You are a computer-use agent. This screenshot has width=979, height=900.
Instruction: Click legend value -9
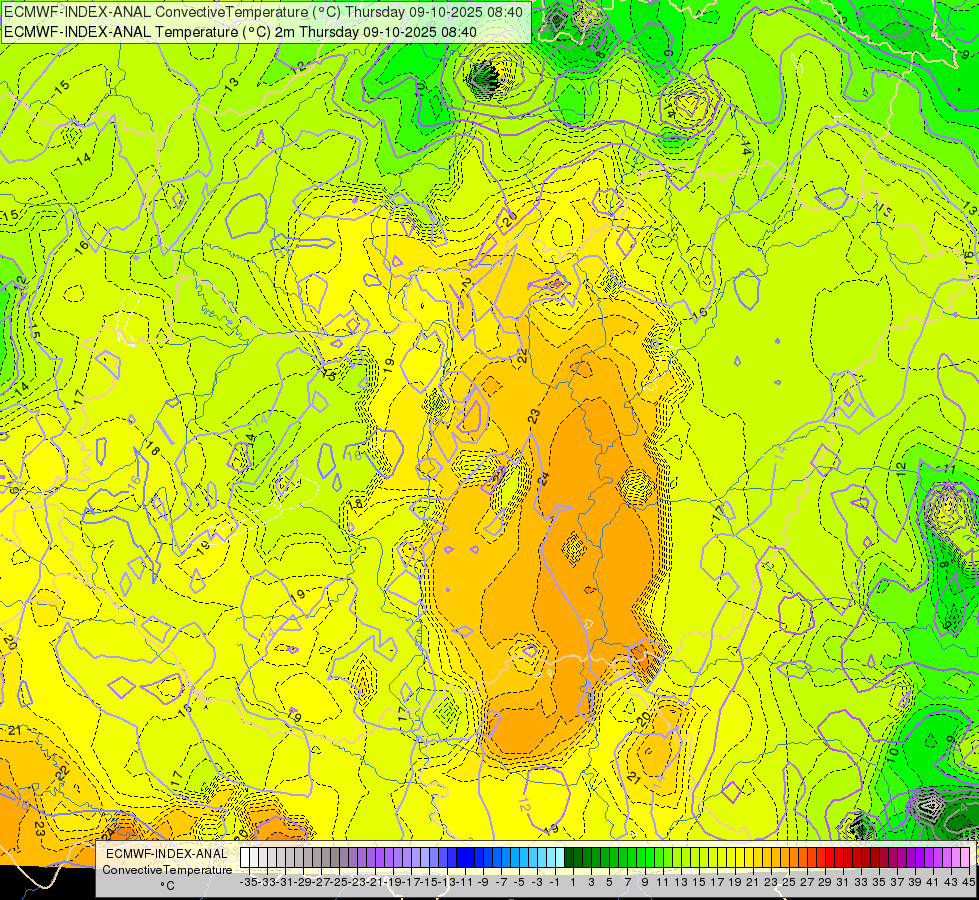483,883
